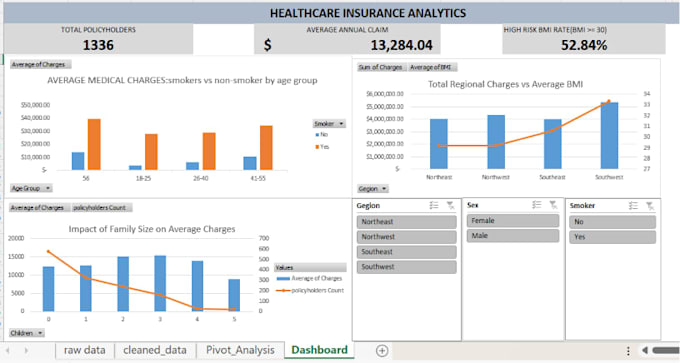
Task: Clear filter on Sex slicer
Action: point(553,205)
